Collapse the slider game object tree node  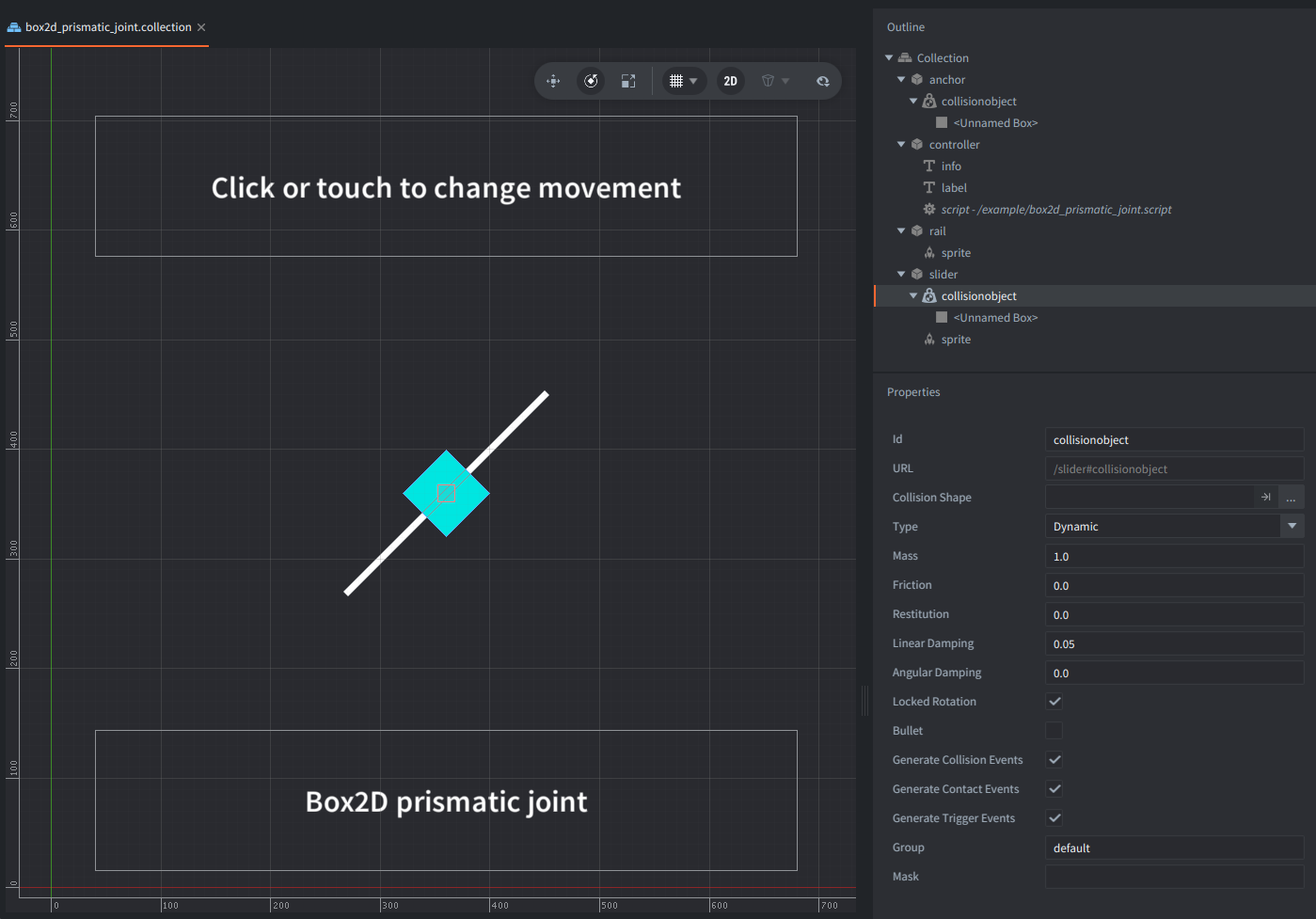pyautogui.click(x=901, y=275)
